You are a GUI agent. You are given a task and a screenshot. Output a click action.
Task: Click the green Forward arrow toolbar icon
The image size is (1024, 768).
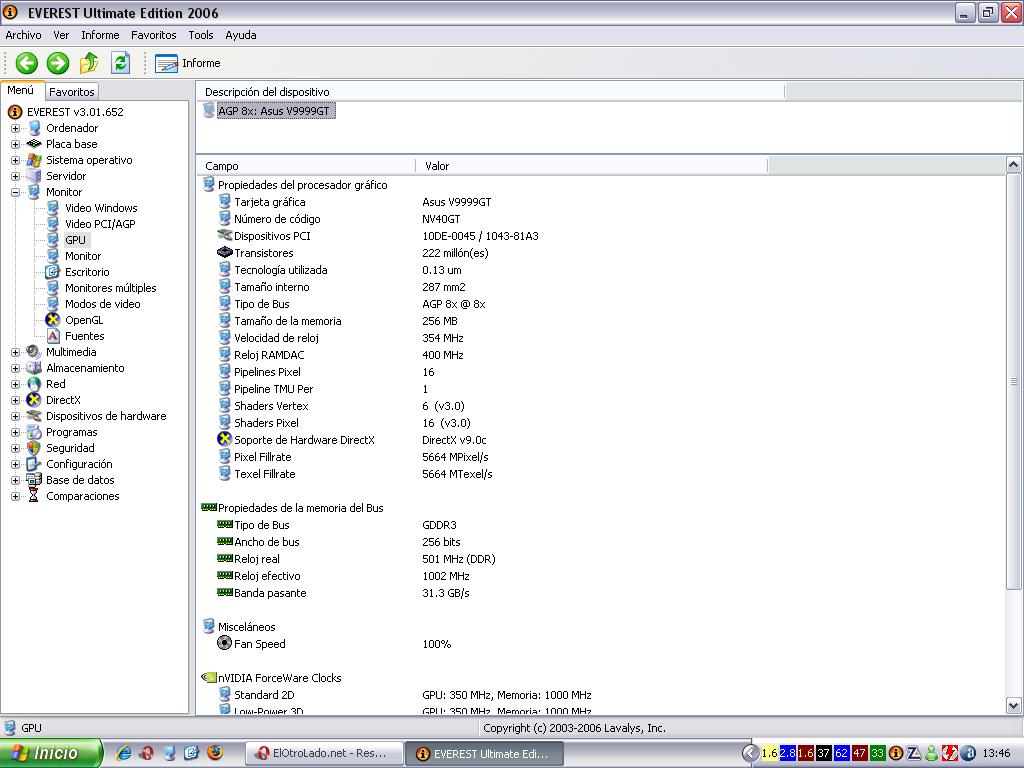[57, 63]
